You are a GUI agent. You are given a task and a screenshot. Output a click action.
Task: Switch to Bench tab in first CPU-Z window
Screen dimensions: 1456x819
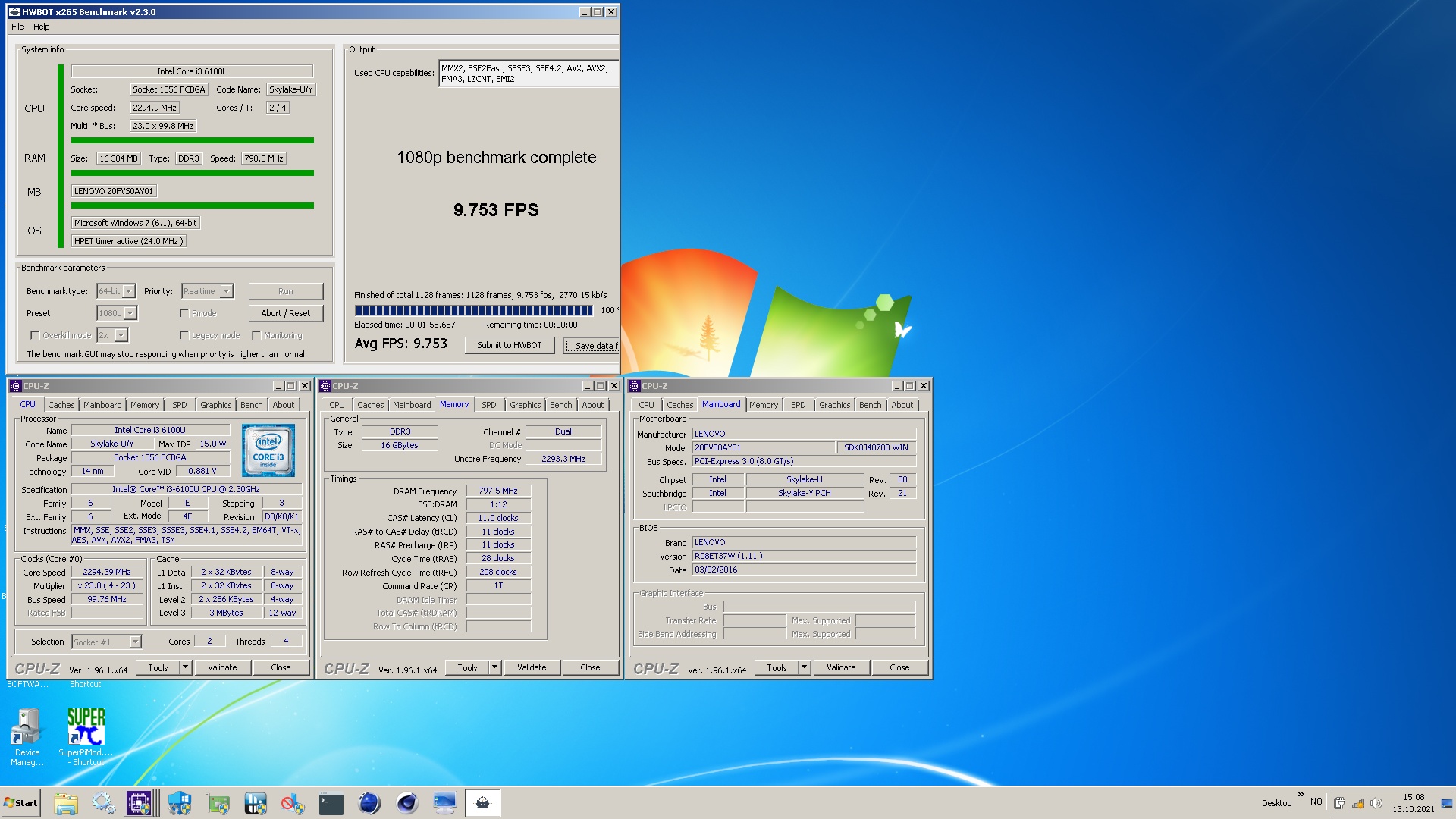[252, 405]
